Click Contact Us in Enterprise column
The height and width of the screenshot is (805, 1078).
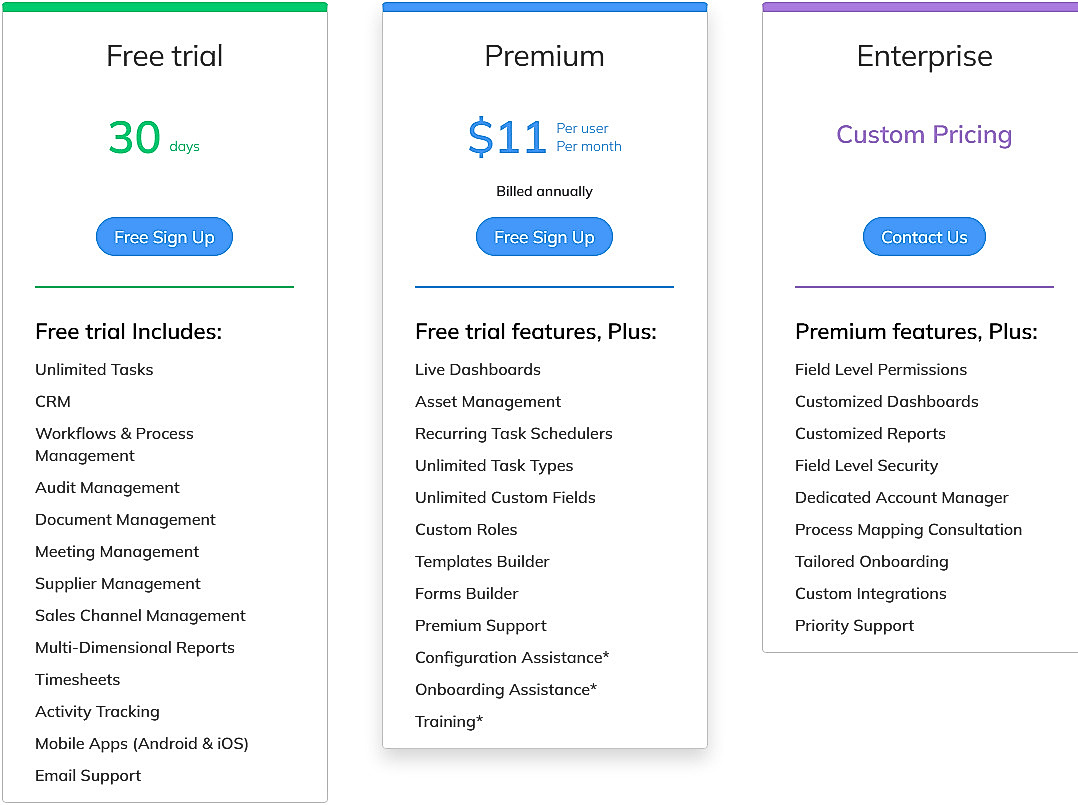[923, 236]
